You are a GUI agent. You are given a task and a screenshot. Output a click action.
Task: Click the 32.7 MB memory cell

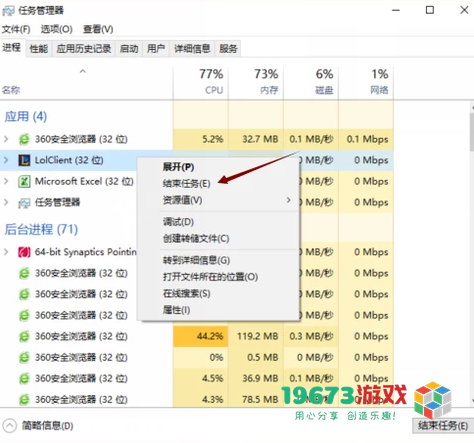[256, 139]
